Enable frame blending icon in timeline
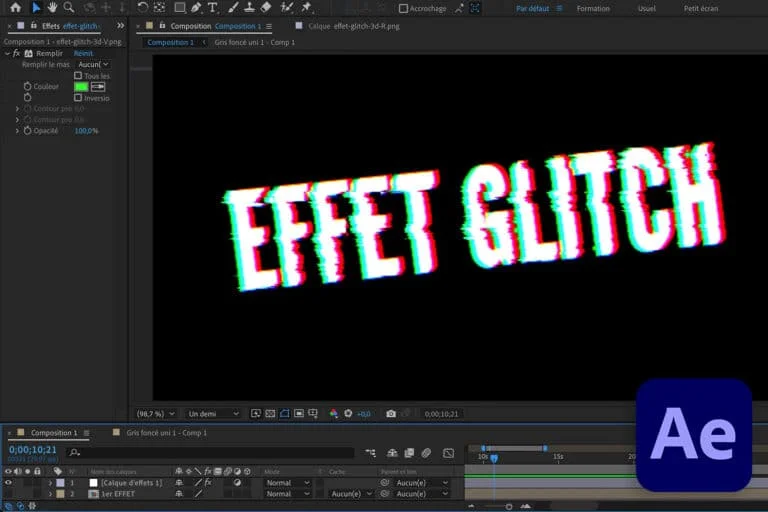This screenshot has width=768, height=512. [x=409, y=453]
